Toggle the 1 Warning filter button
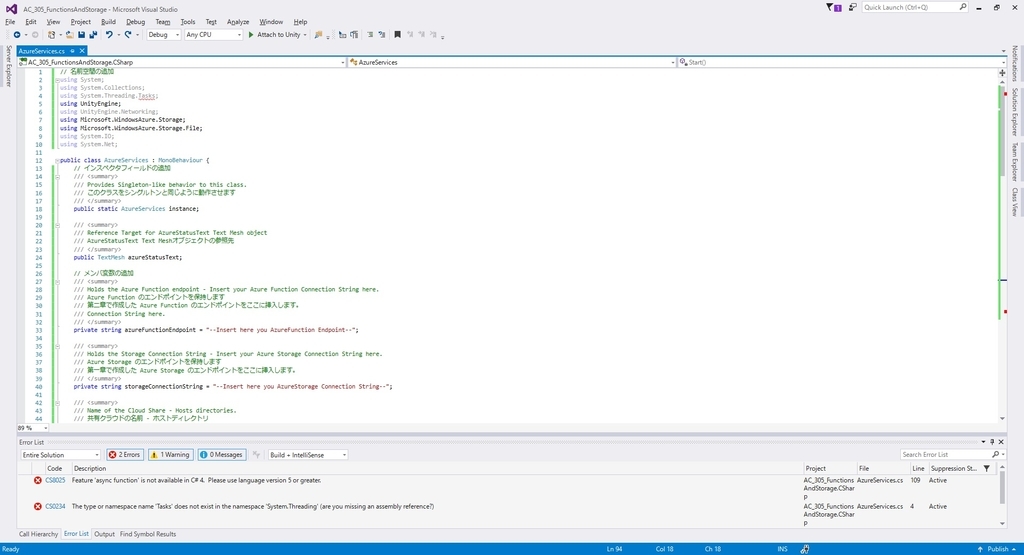 171,454
